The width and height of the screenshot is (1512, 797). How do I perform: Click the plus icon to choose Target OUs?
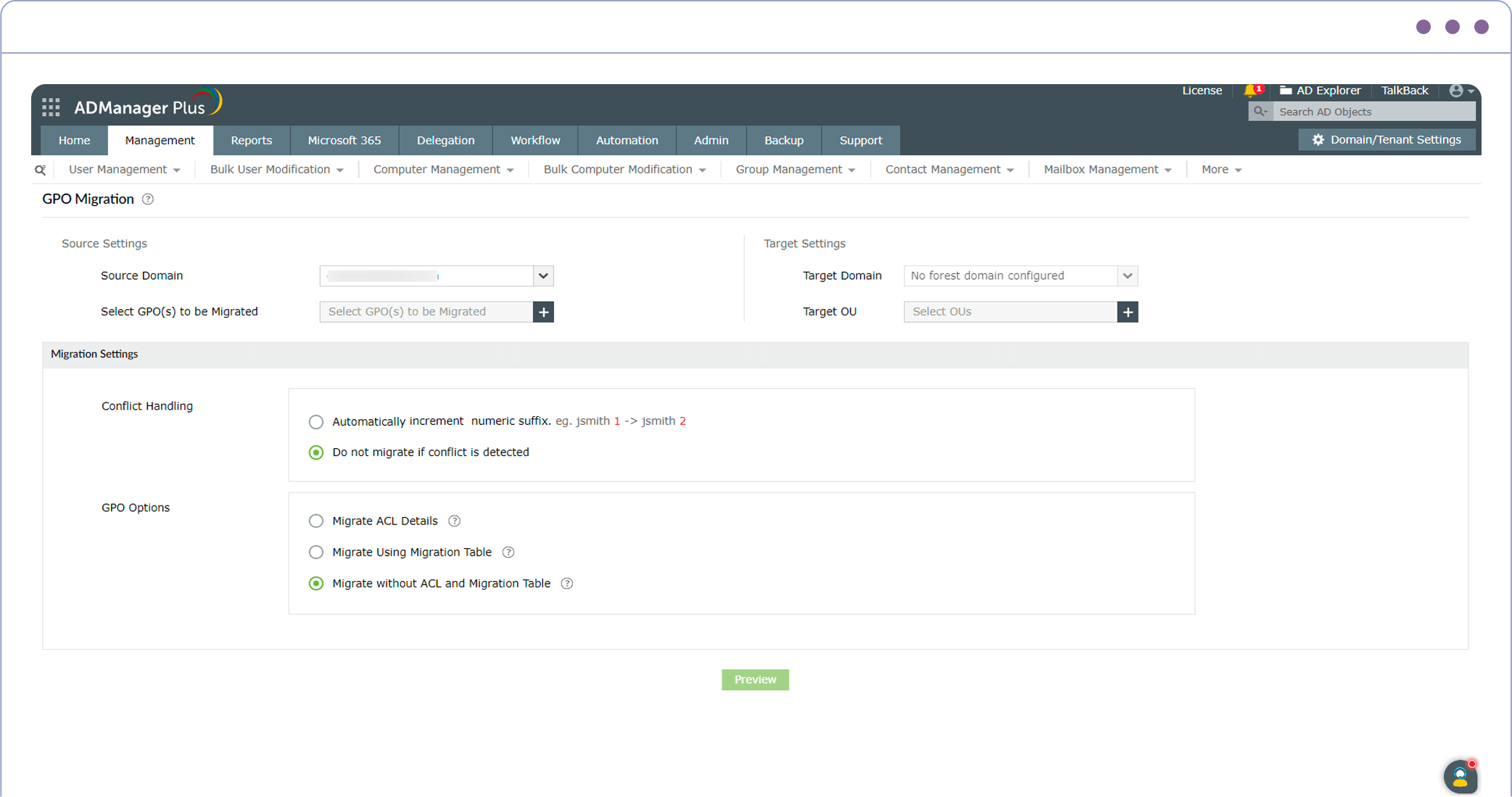click(x=1128, y=311)
